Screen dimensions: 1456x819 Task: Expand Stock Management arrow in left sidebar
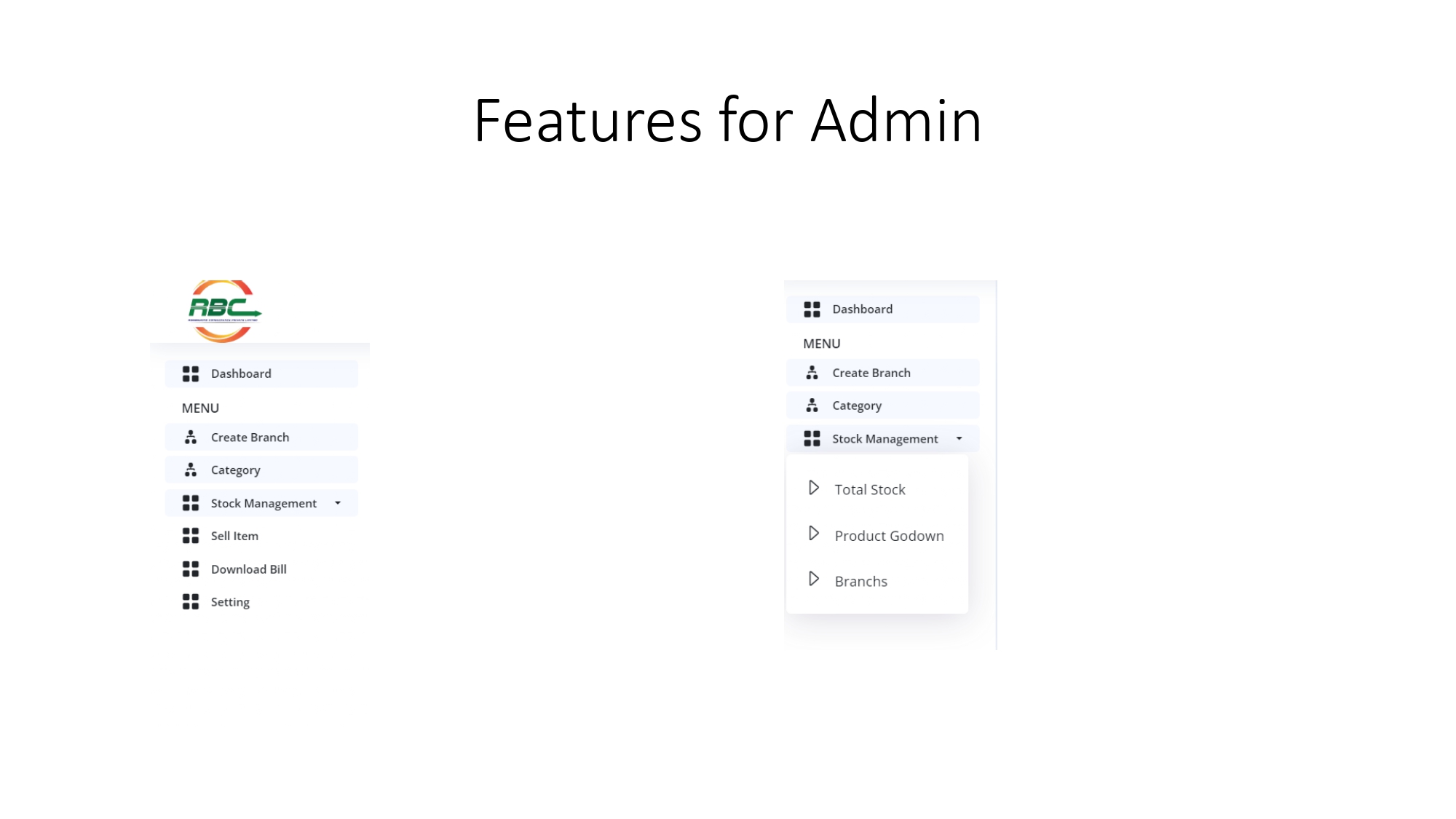338,503
